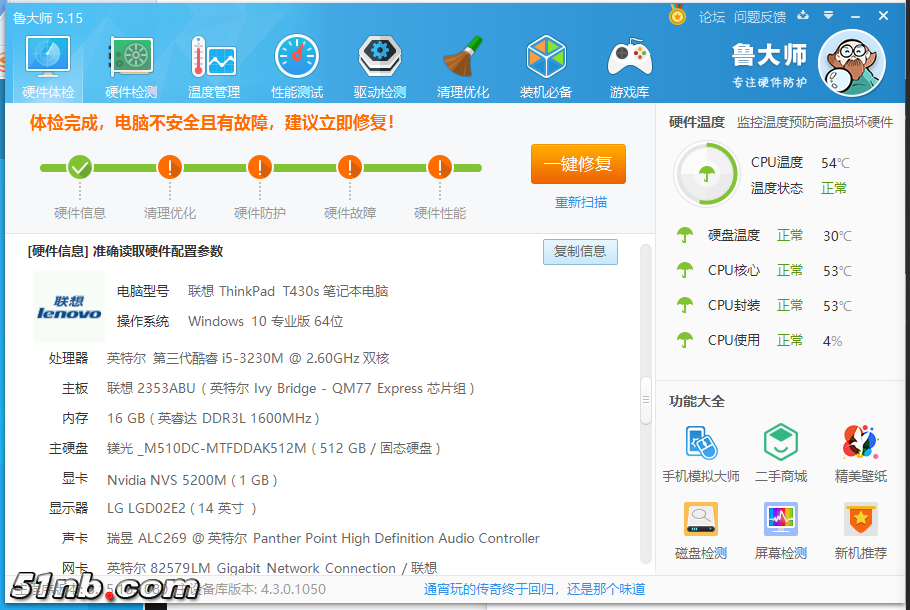Open 二手商城 second-hand store
Image resolution: width=910 pixels, height=610 pixels.
point(780,453)
